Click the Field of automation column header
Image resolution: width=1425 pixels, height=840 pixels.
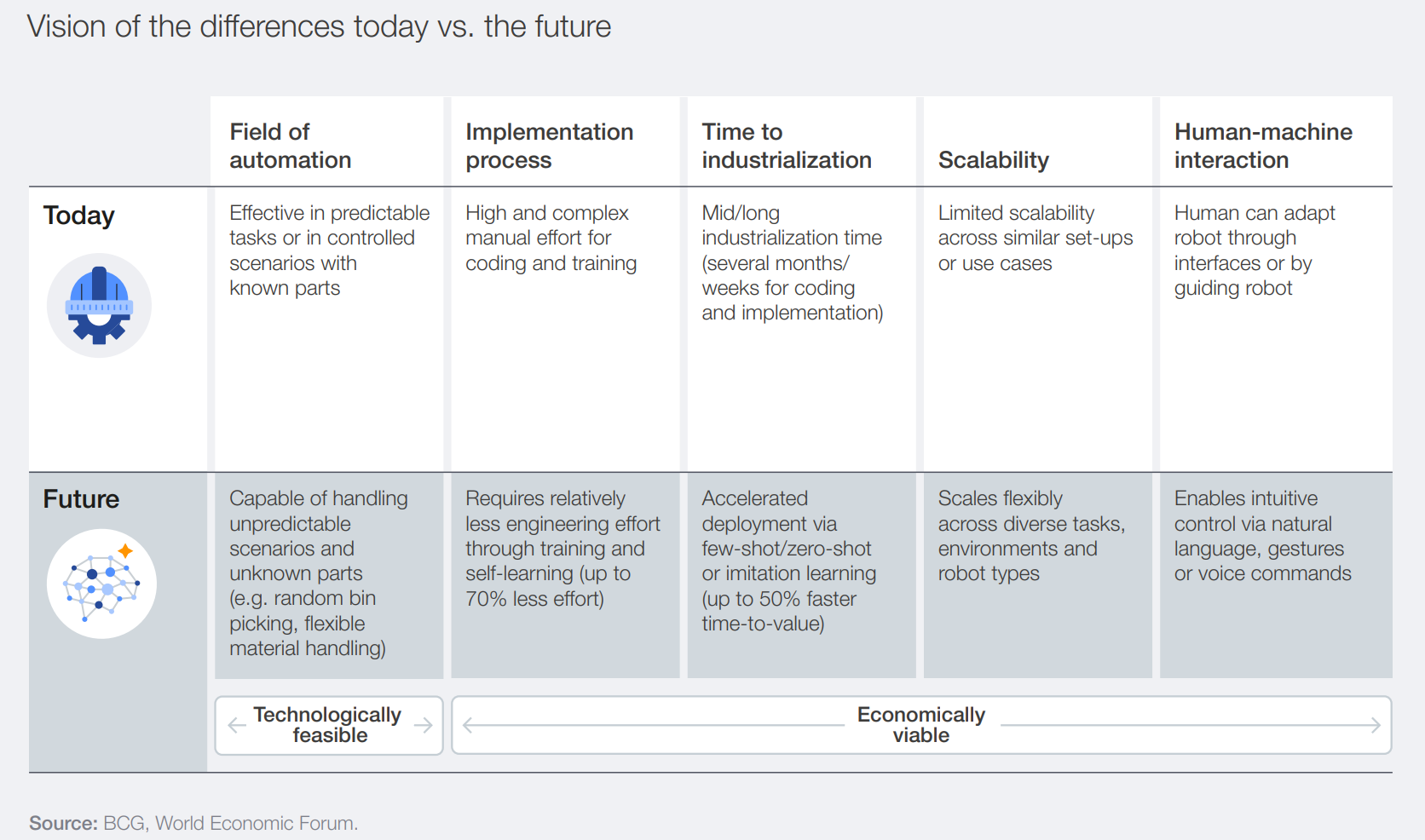[290, 146]
